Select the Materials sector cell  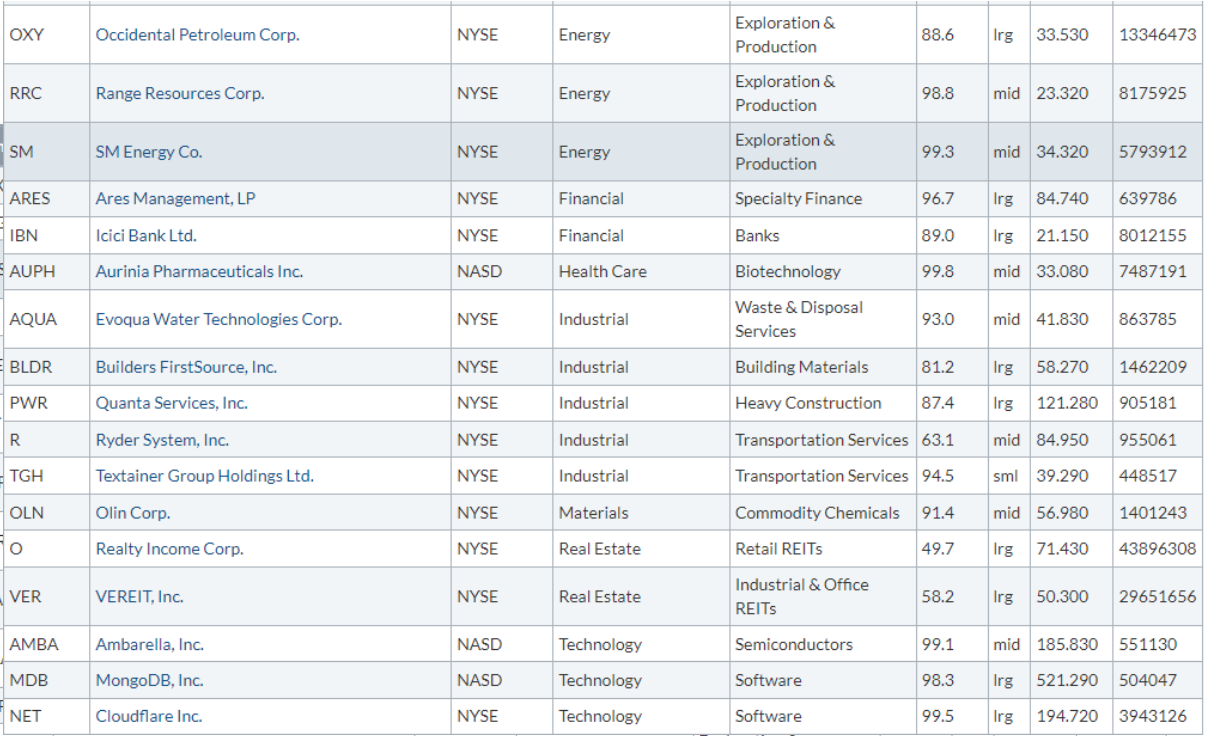click(x=641, y=513)
